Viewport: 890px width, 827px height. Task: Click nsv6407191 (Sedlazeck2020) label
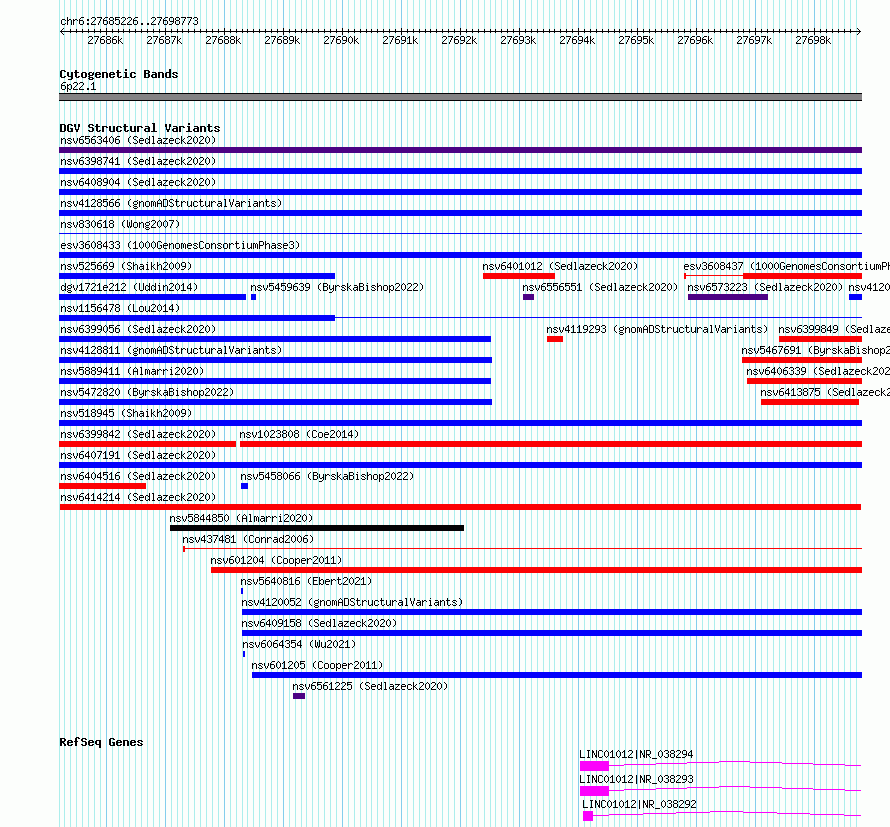tap(138, 455)
